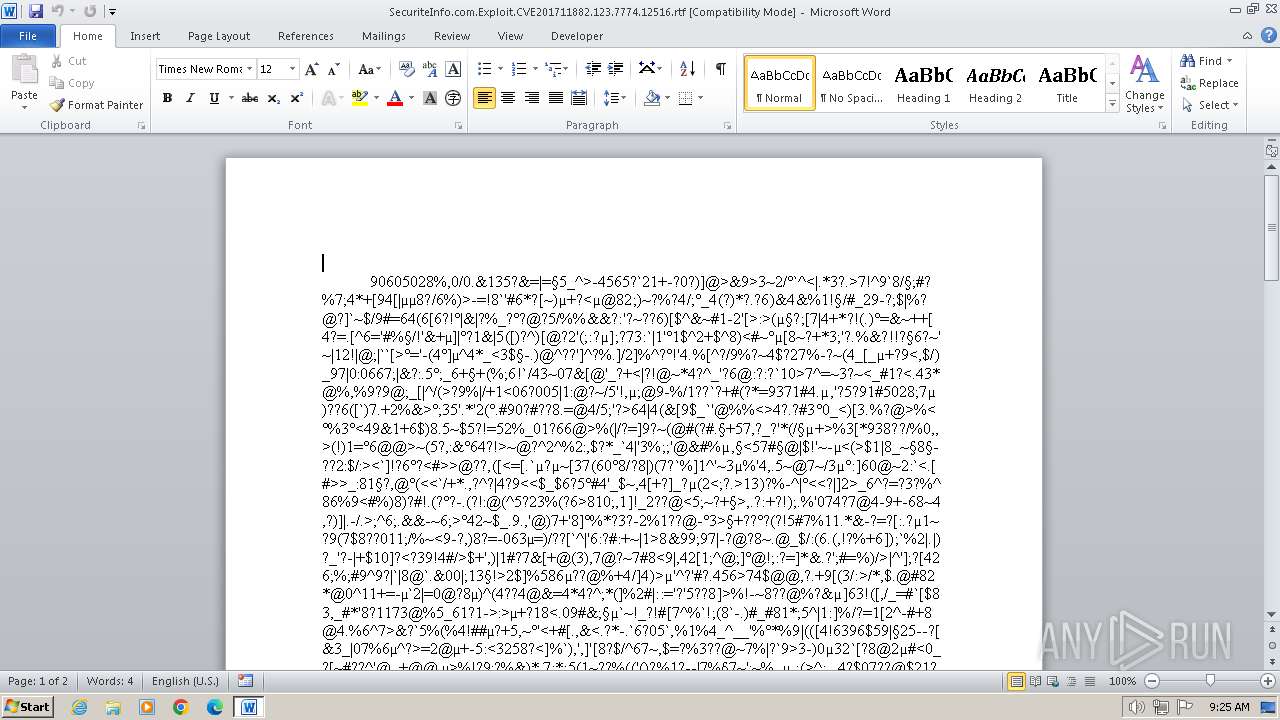Image resolution: width=1280 pixels, height=720 pixels.
Task: Click the Grow Font icon
Action: tap(312, 69)
